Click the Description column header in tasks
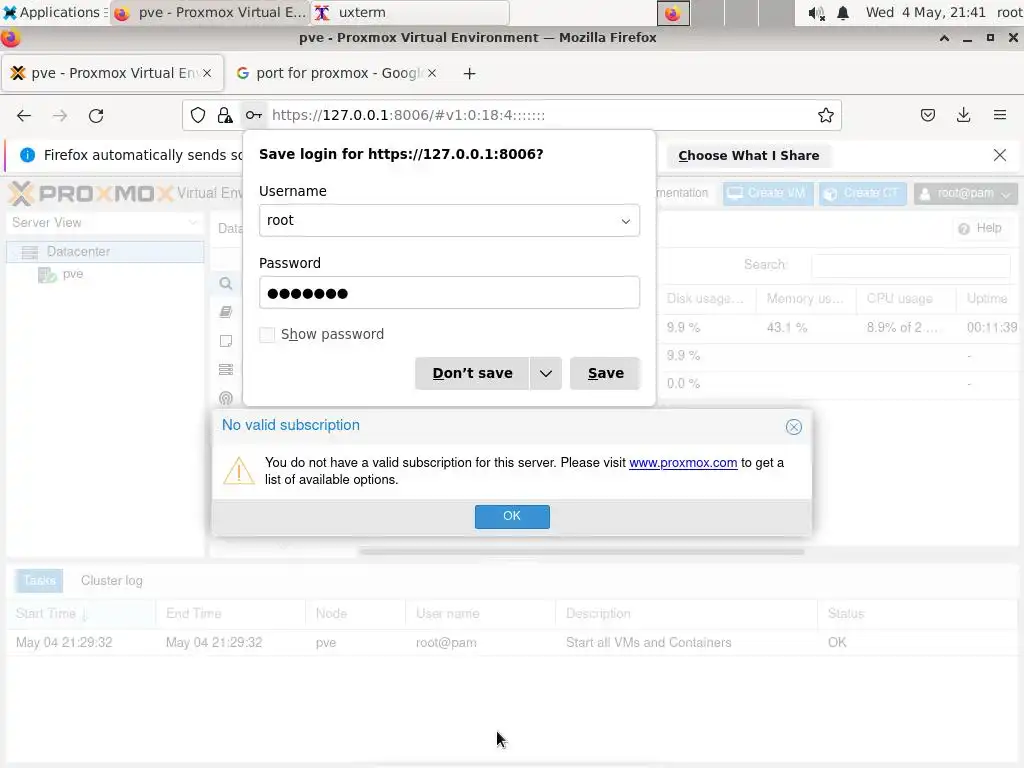Viewport: 1024px width, 768px height. pyautogui.click(x=686, y=614)
